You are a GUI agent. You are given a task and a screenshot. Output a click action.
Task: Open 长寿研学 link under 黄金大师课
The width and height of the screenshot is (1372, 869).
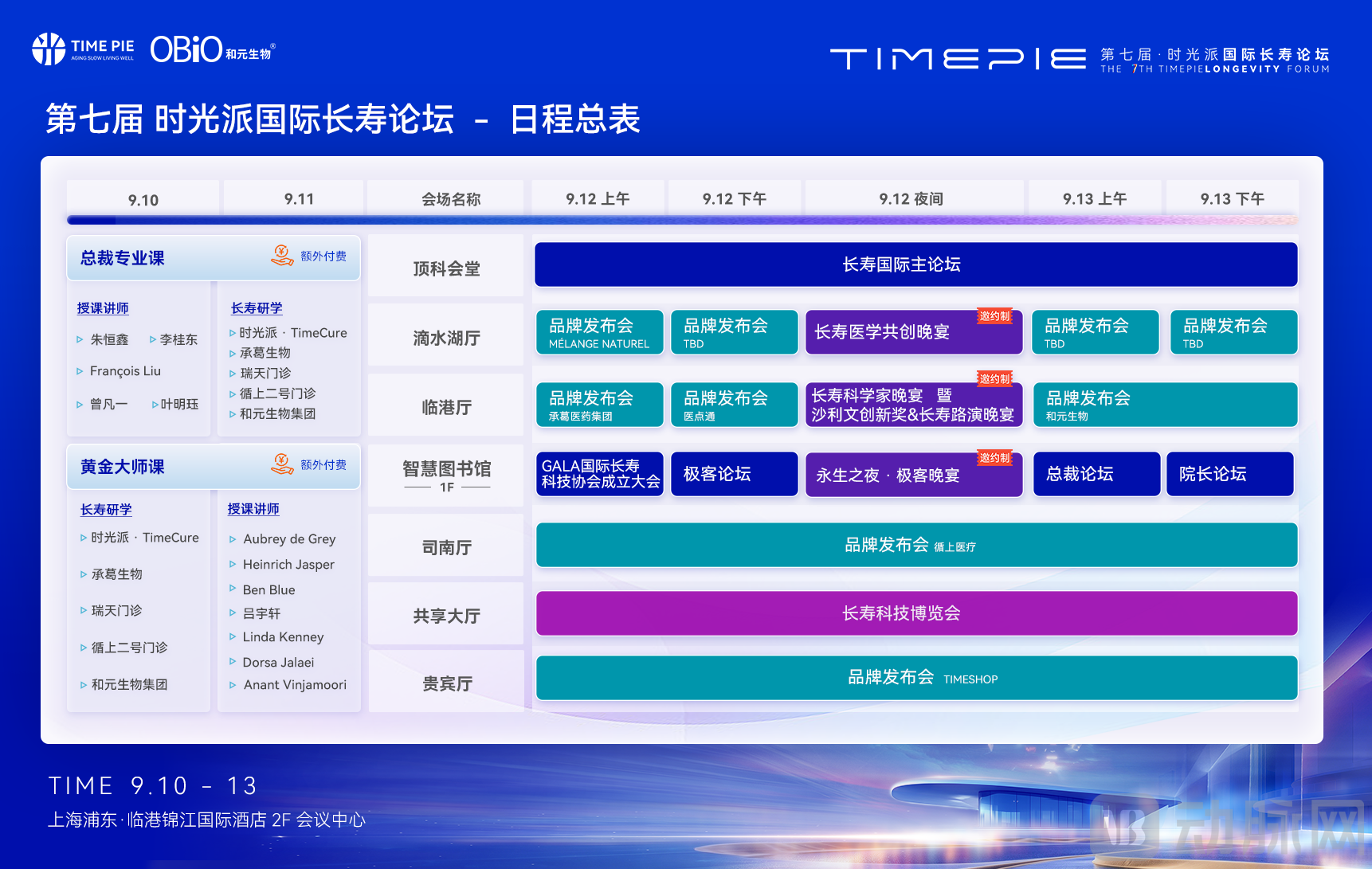click(x=106, y=510)
